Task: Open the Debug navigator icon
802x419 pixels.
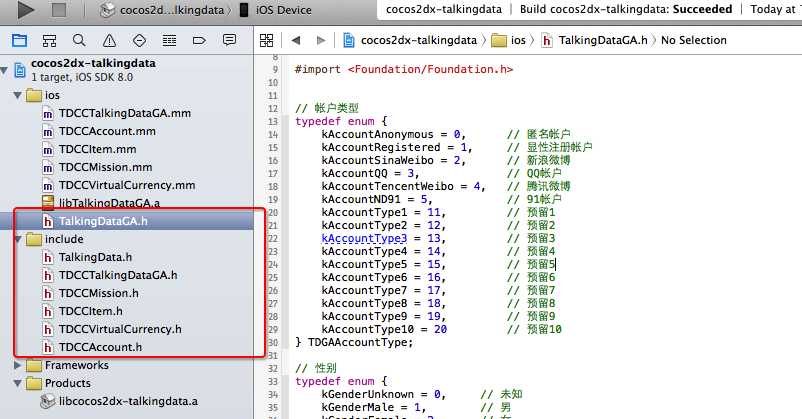Action: pos(169,40)
